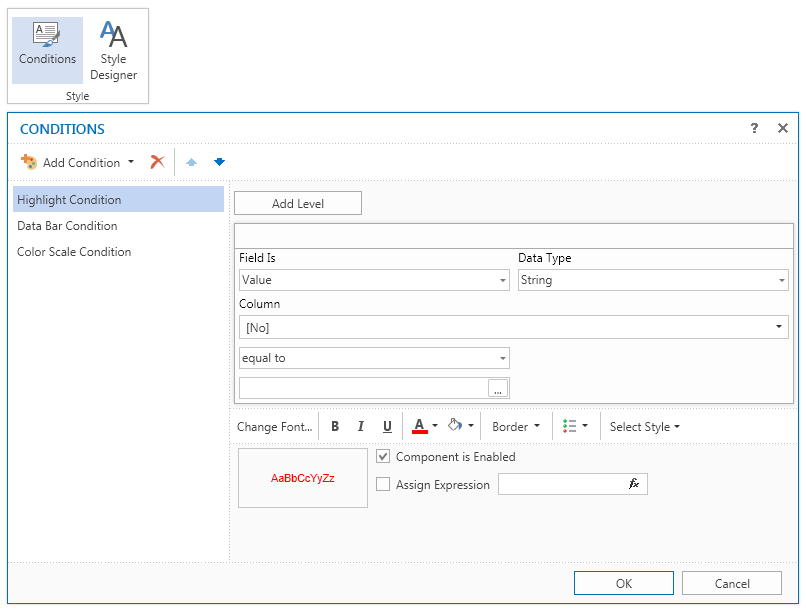Toggle Italic formatting

361,426
